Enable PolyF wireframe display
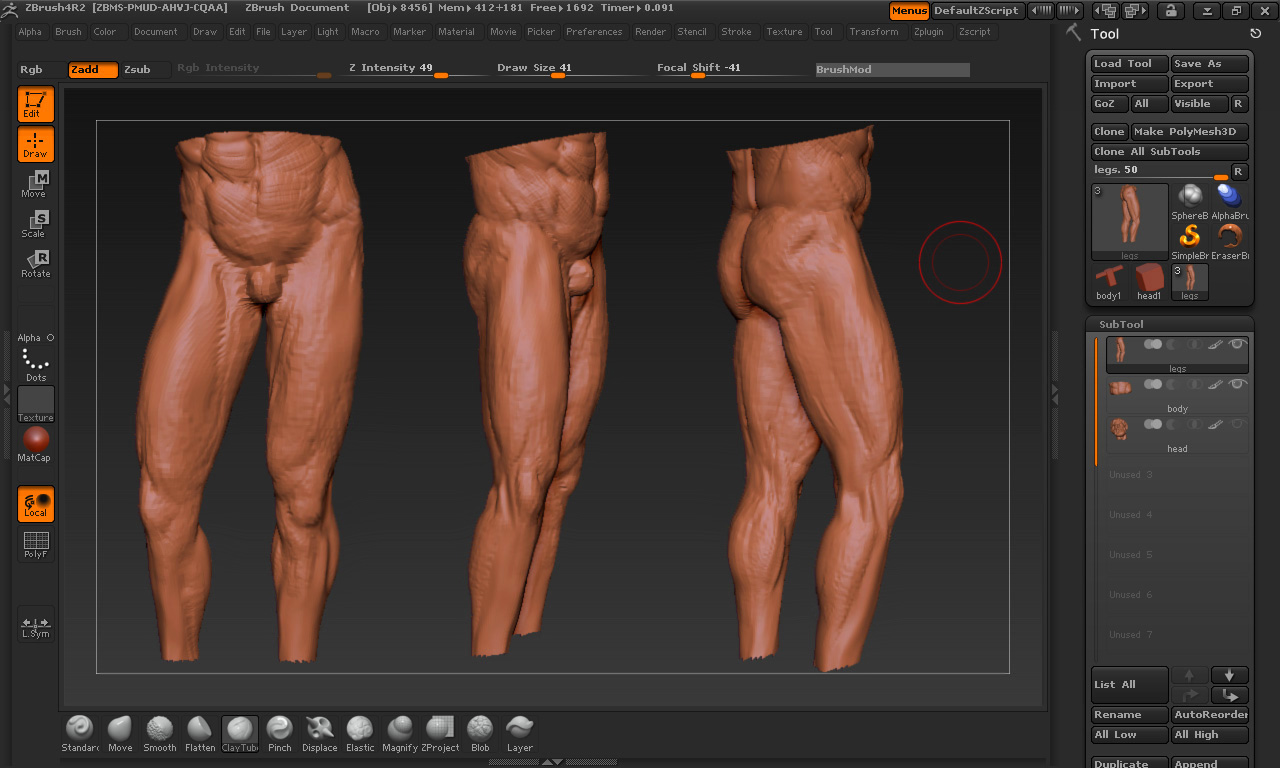Screen dimensions: 1280x768 tap(35, 545)
